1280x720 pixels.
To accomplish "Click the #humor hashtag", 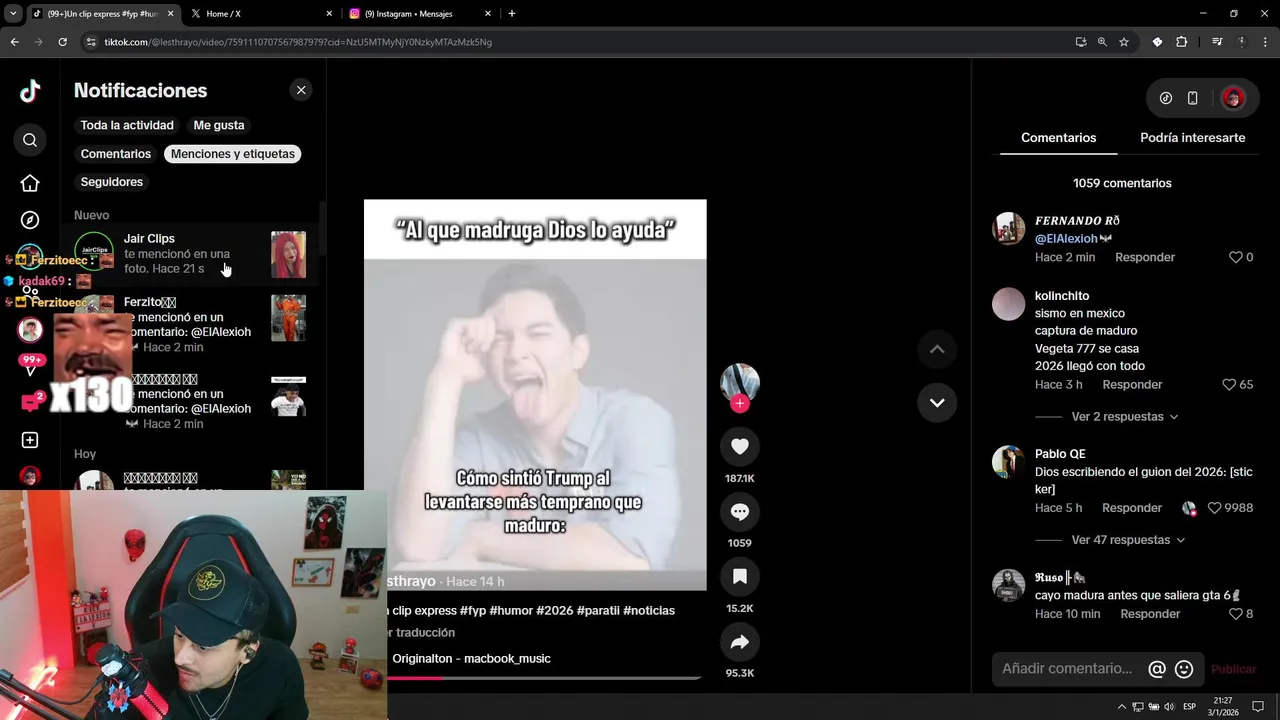I will pyautogui.click(x=511, y=610).
